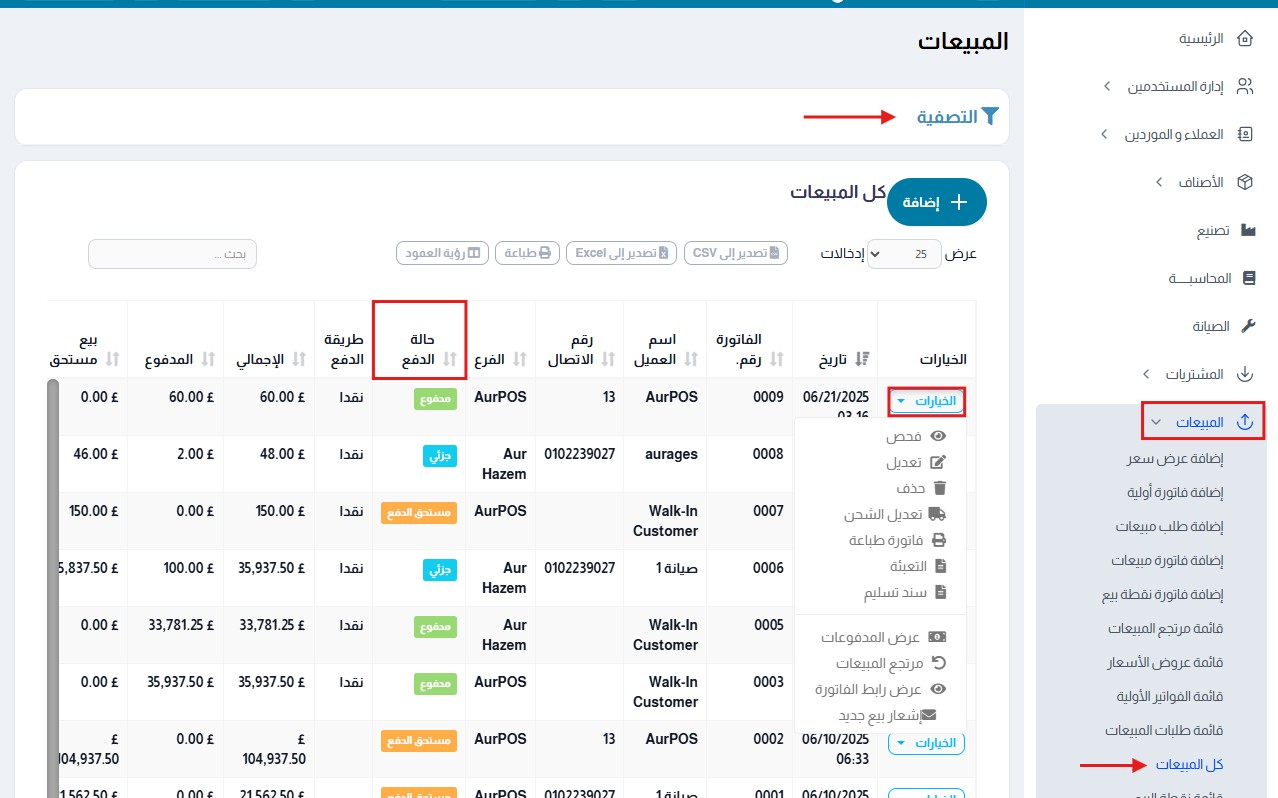The height and width of the screenshot is (798, 1278).
Task: Click the eye icon for عرض رابط الفاتورة
Action: [938, 689]
